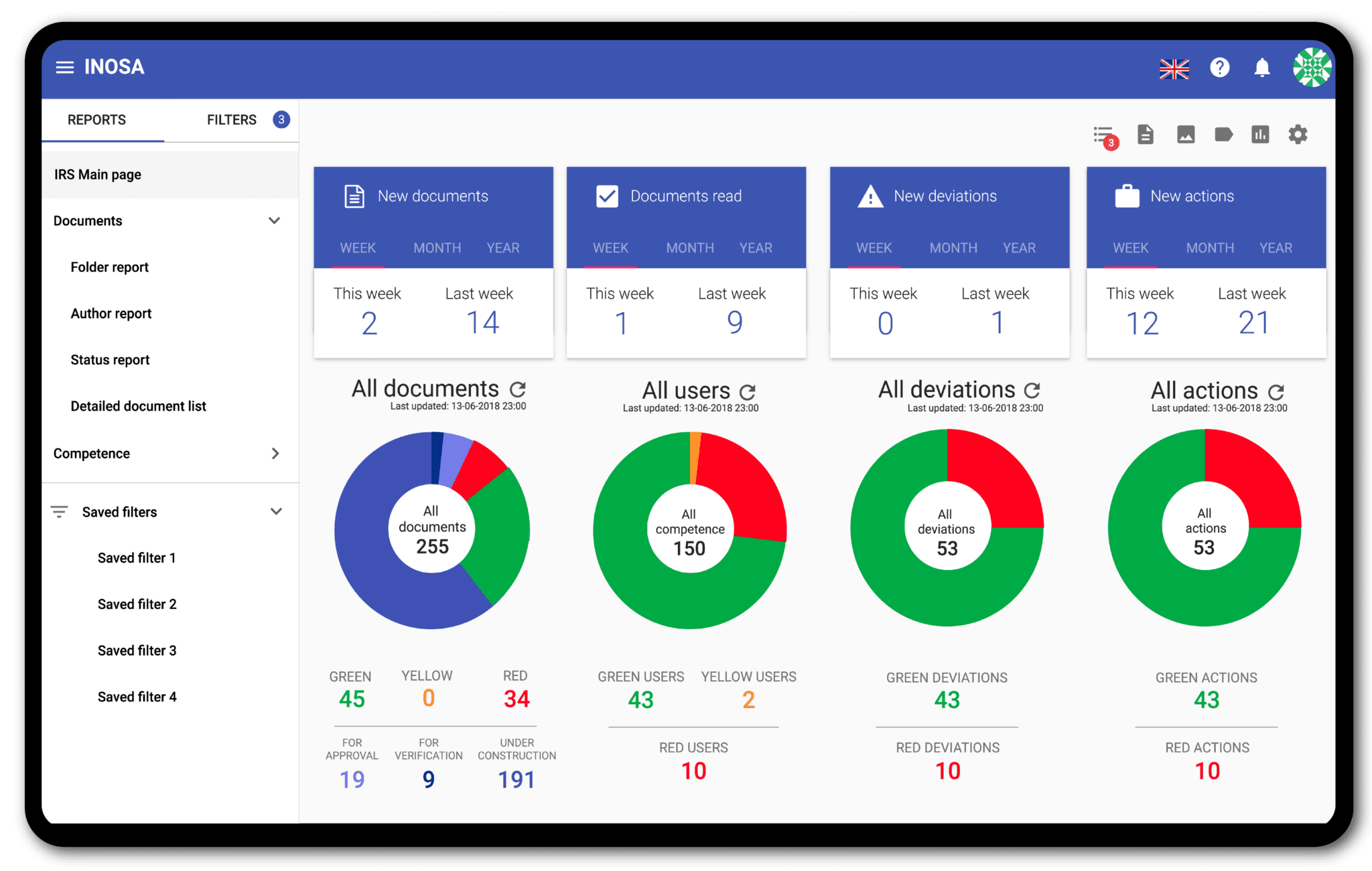The image size is (1372, 871).
Task: Switch to MONTH on New documents card
Action: [x=437, y=247]
